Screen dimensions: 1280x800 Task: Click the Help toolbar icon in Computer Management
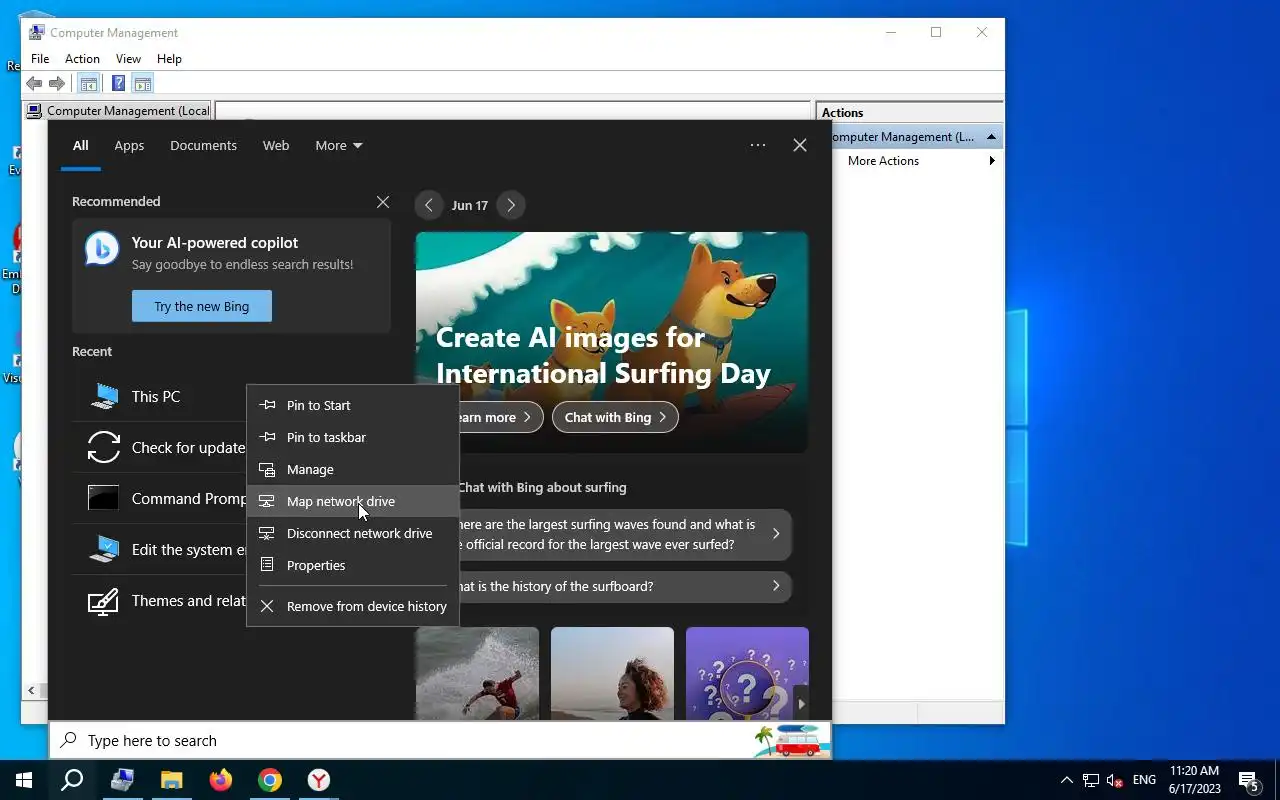tap(118, 84)
